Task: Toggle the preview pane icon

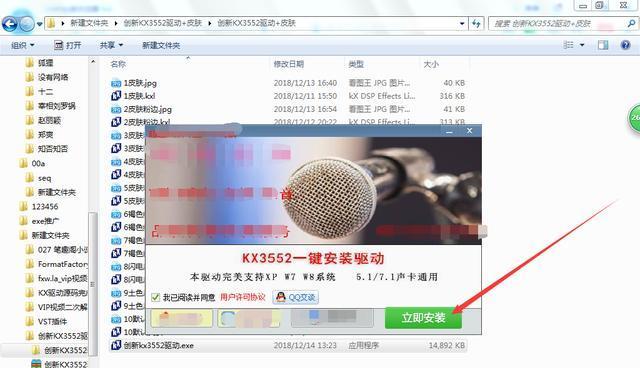Action: click(x=603, y=45)
